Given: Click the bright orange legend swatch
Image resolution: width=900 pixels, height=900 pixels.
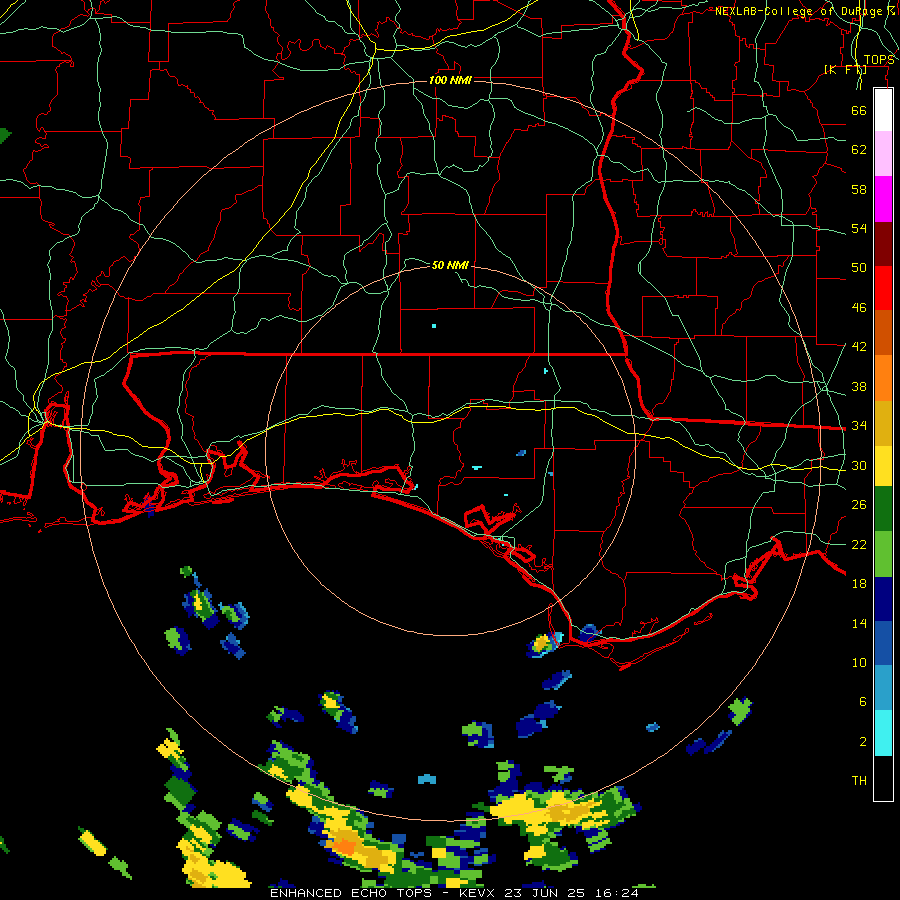Looking at the screenshot, I should coord(883,378).
